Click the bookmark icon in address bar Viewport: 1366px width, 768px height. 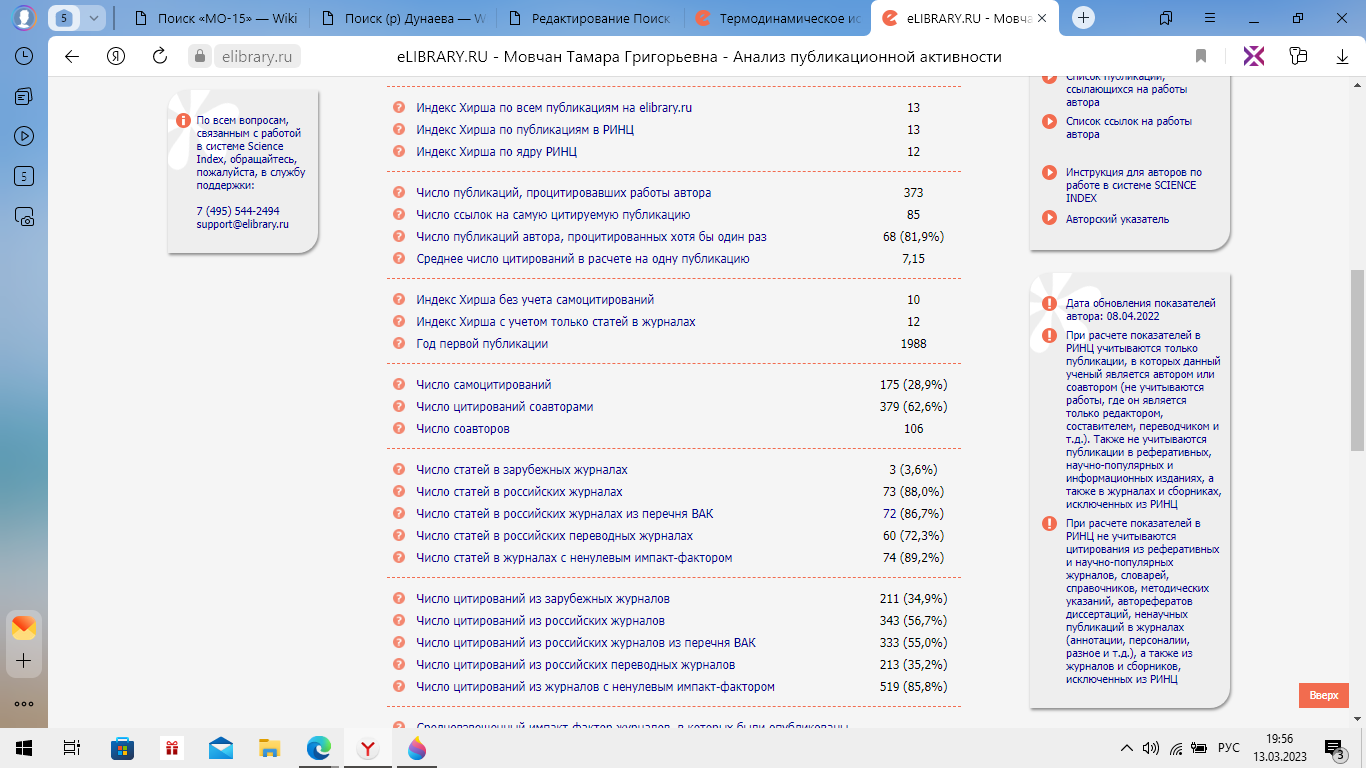click(x=1201, y=57)
